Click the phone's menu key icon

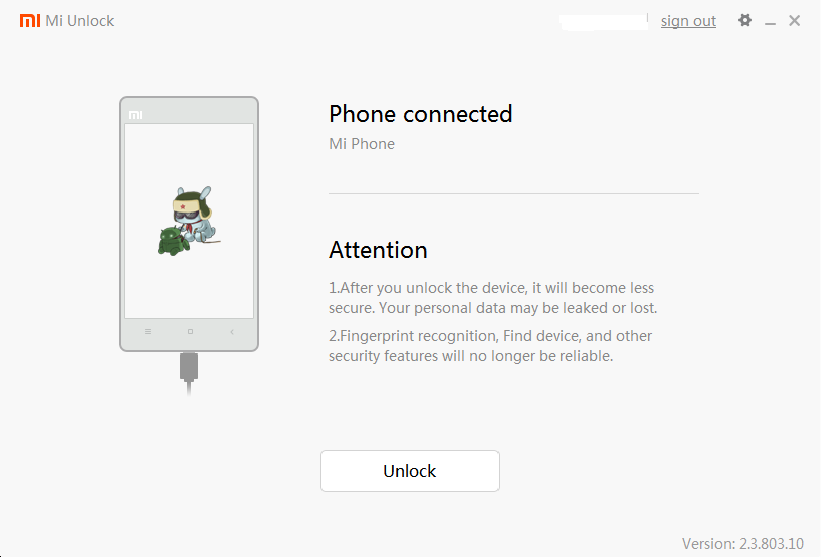[148, 331]
